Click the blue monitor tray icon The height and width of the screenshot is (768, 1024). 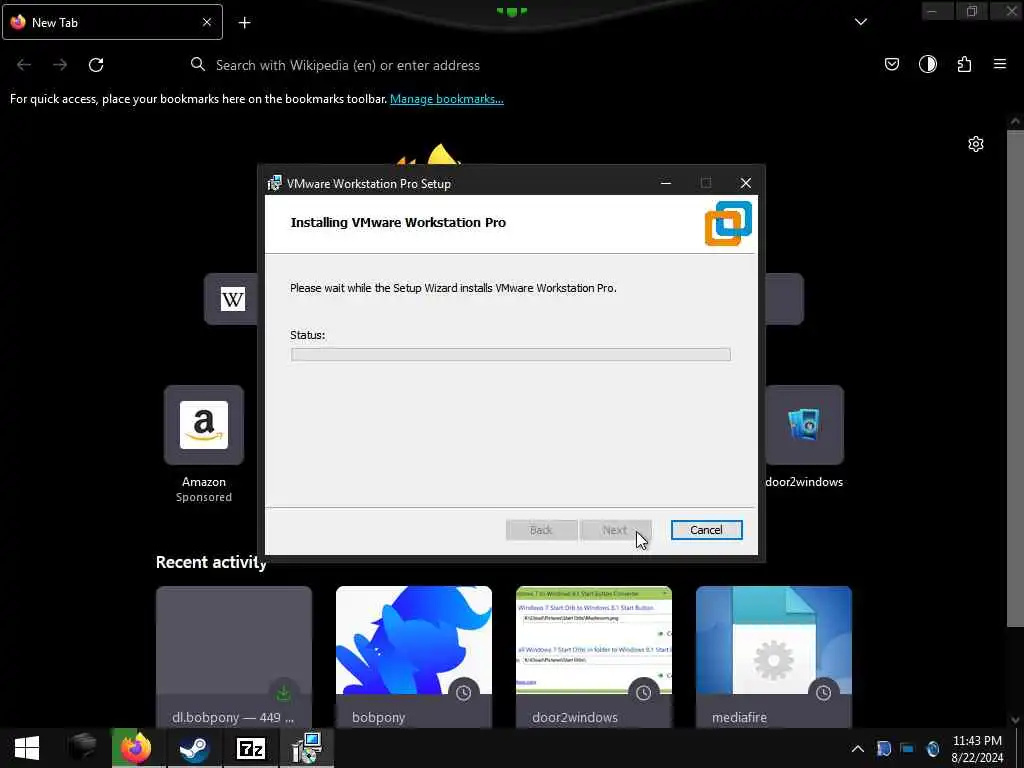[x=907, y=749]
